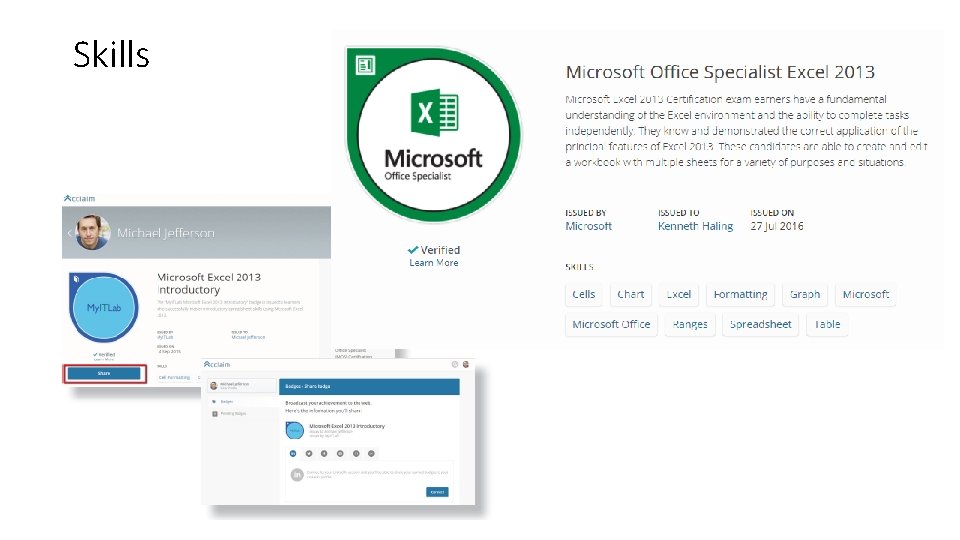
Task: Click the Microsoft Office Specialist Excel 2013 title
Action: [720, 72]
